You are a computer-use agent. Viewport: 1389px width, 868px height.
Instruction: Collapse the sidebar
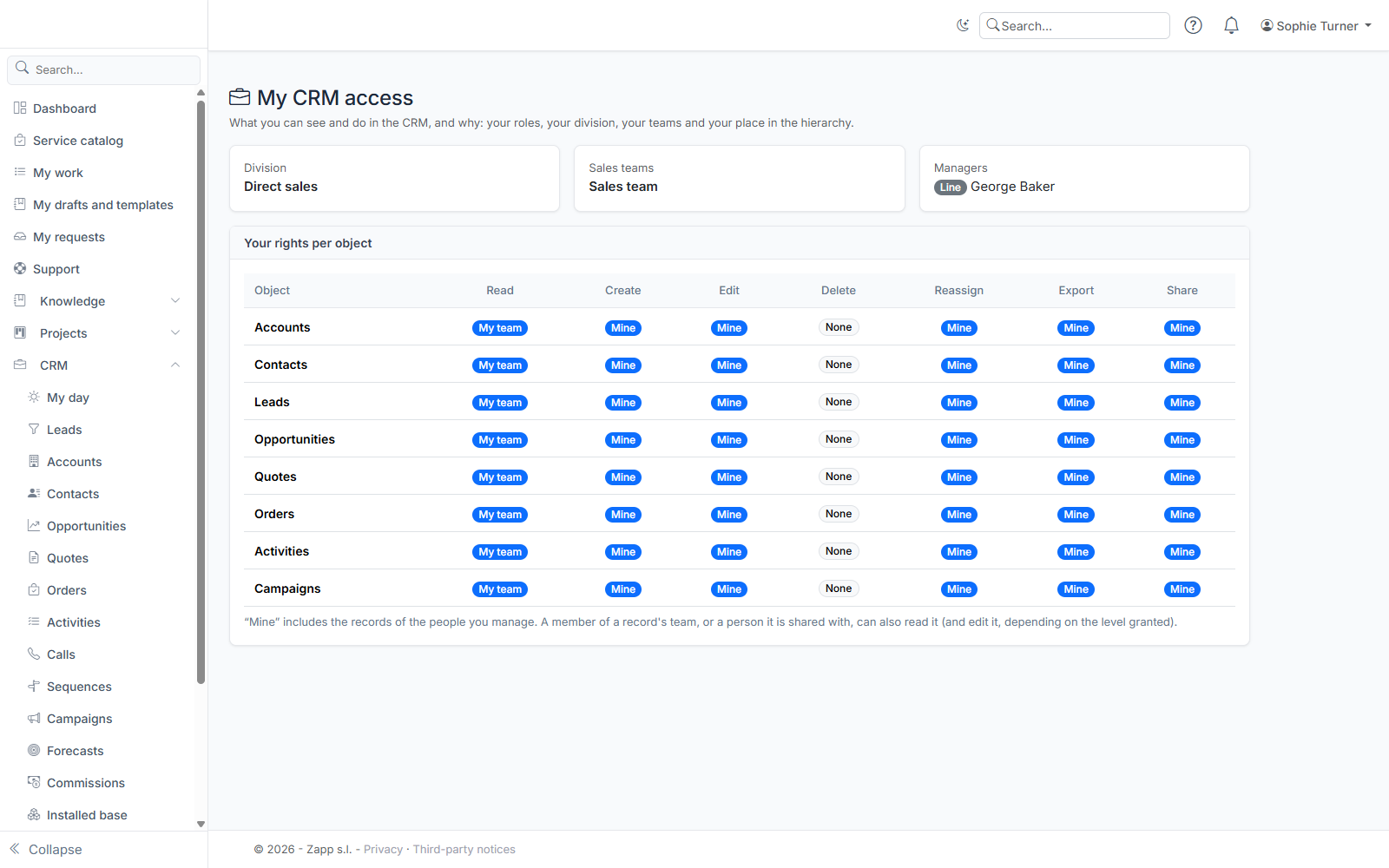(46, 850)
